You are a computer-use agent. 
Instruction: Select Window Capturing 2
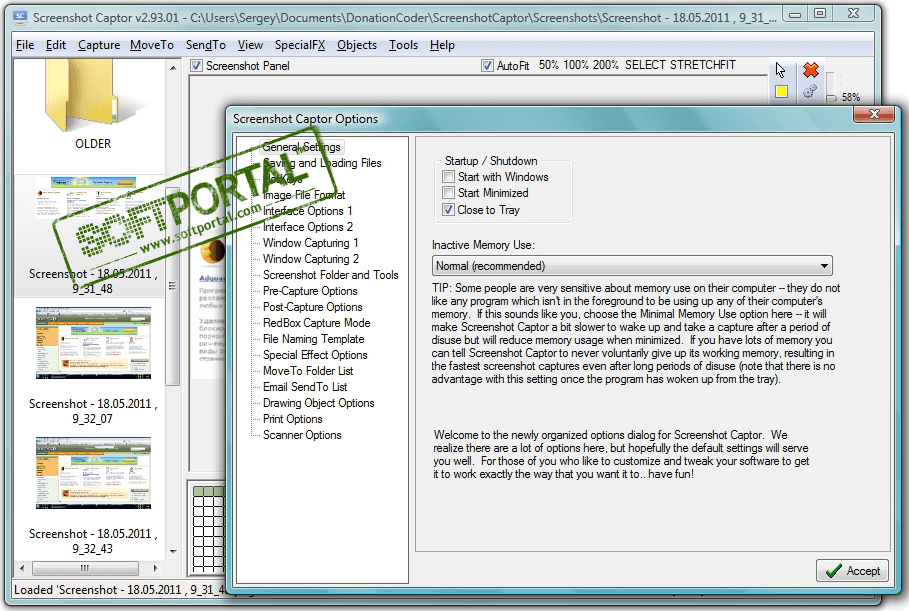coord(311,259)
